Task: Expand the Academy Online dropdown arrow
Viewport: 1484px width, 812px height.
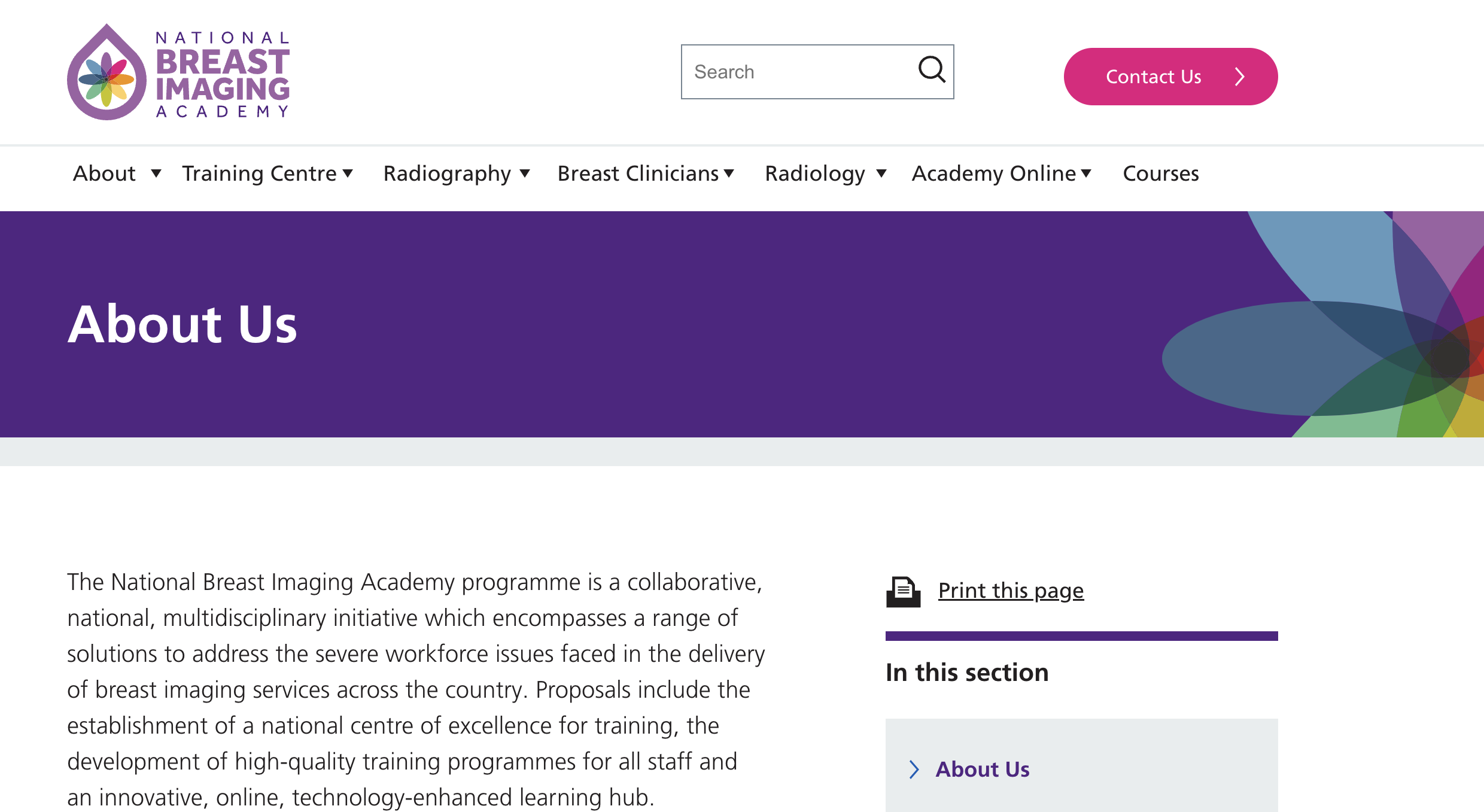Action: 1086,174
